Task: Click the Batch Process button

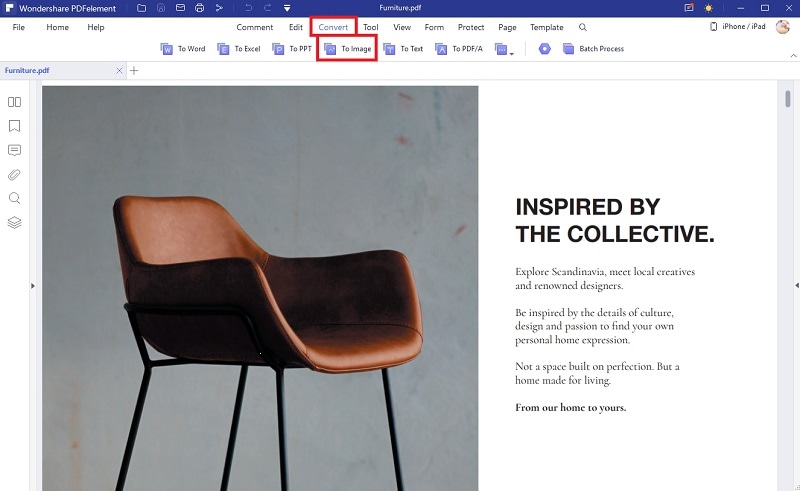Action: tap(593, 48)
